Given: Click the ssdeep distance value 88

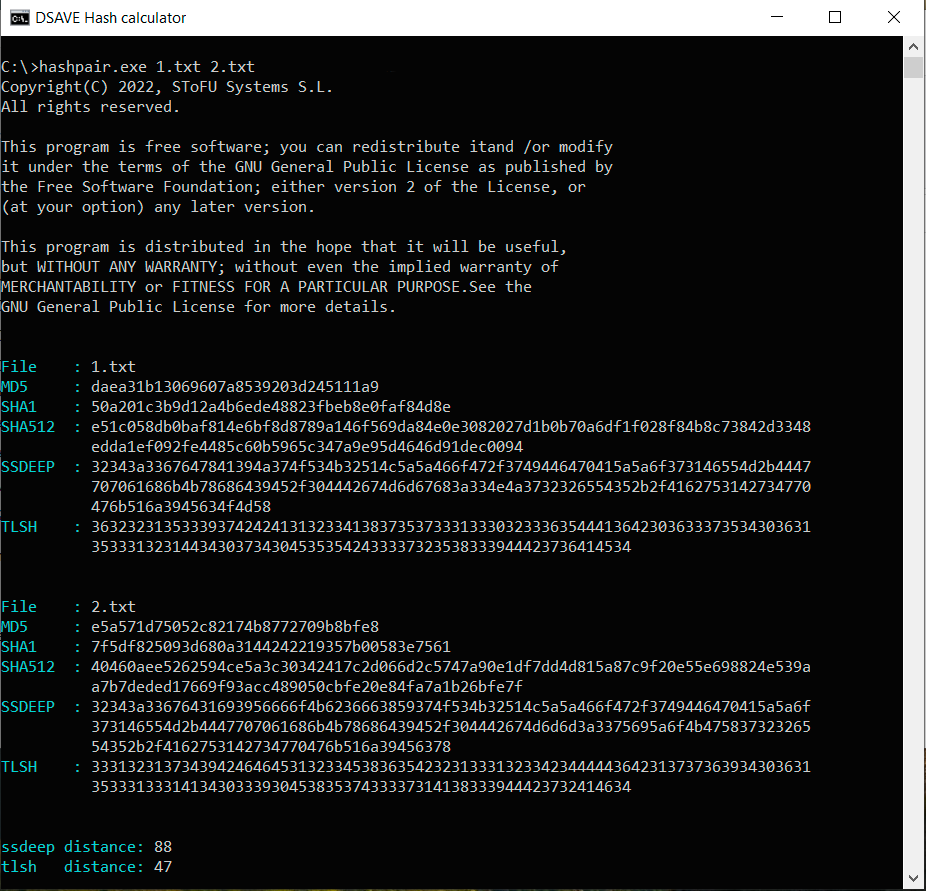Looking at the screenshot, I should (x=163, y=847).
